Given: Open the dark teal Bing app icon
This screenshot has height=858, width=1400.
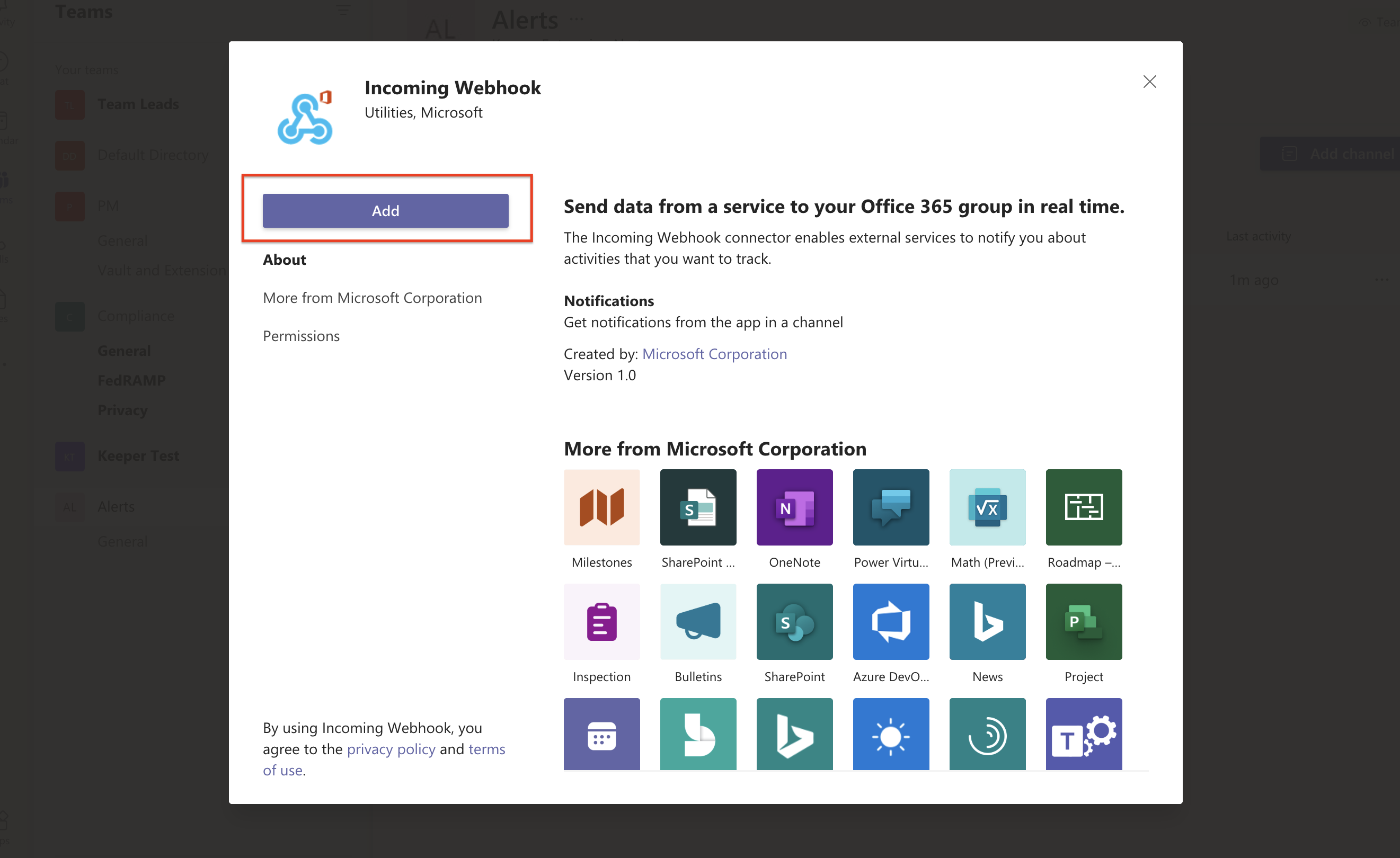Looking at the screenshot, I should click(x=794, y=734).
